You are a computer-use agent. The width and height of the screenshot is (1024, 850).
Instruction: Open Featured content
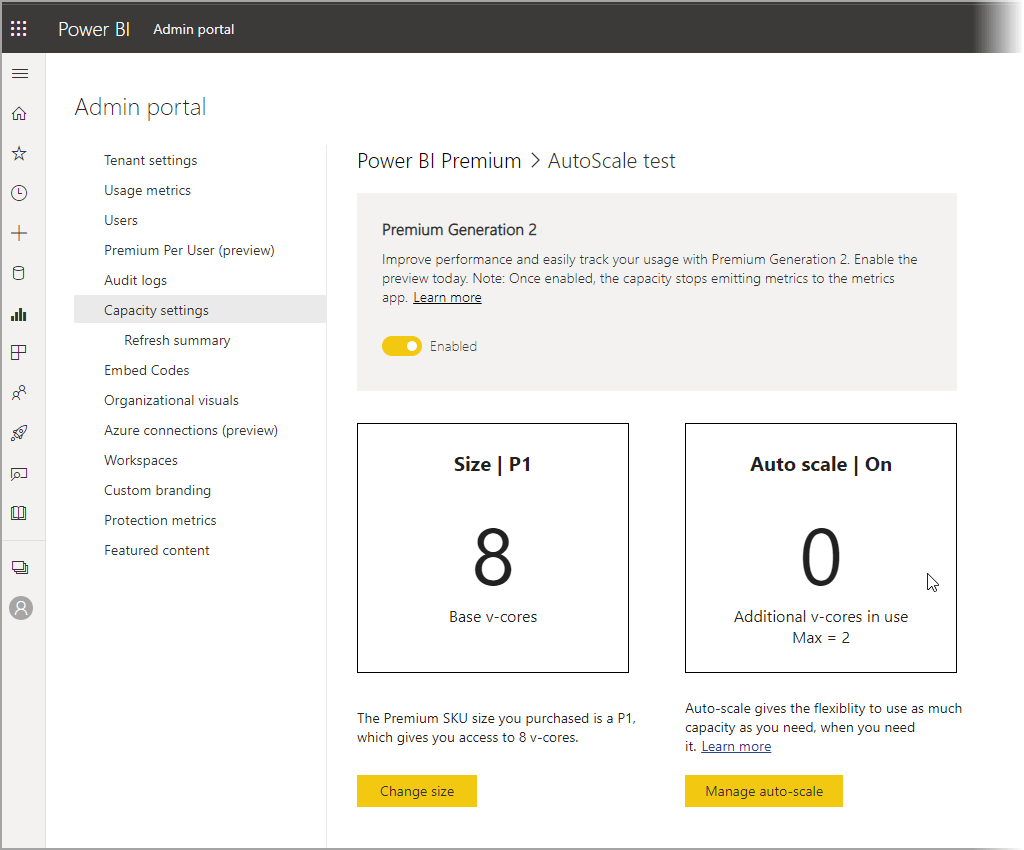coord(157,551)
